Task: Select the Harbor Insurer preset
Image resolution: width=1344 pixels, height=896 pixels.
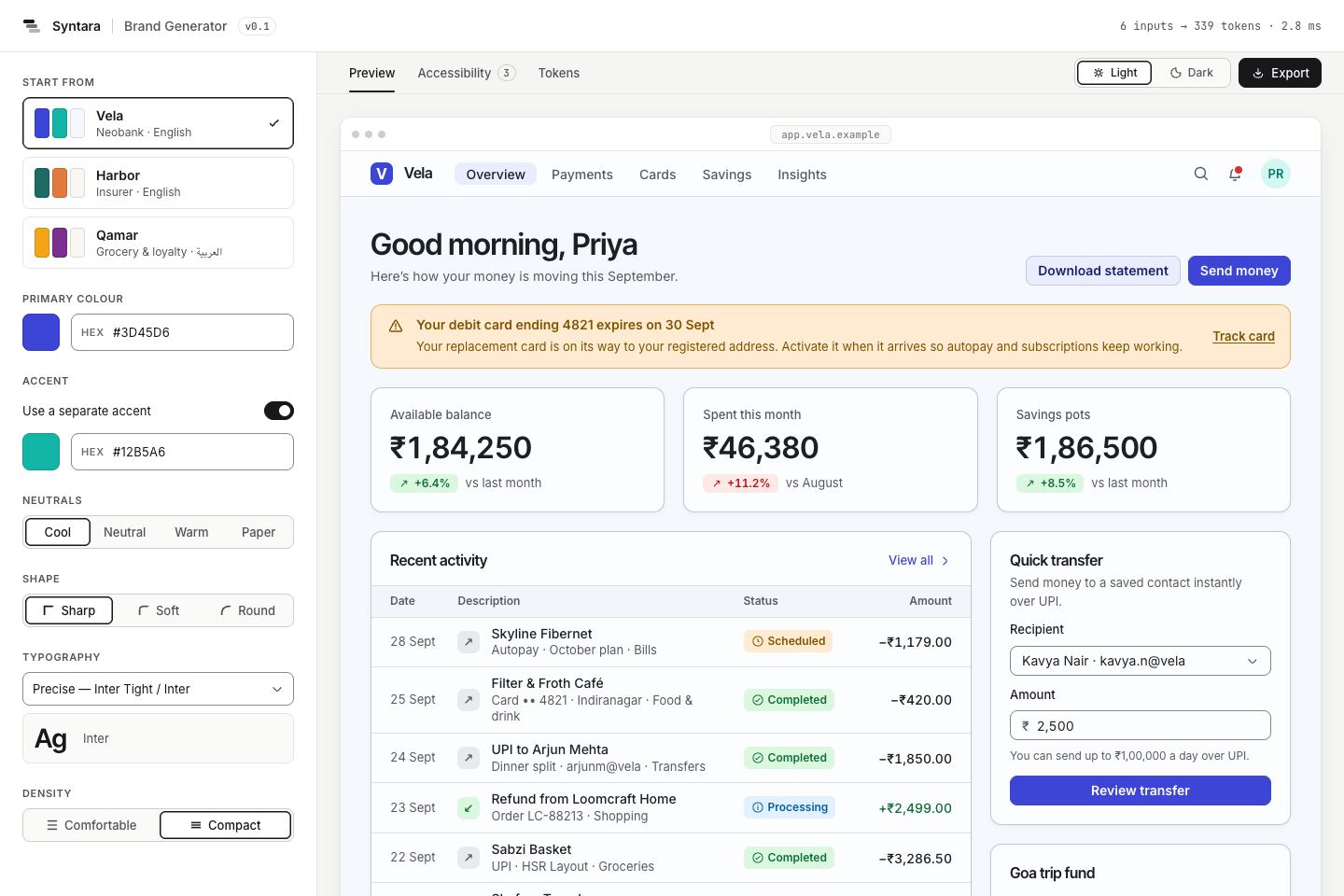Action: [158, 183]
